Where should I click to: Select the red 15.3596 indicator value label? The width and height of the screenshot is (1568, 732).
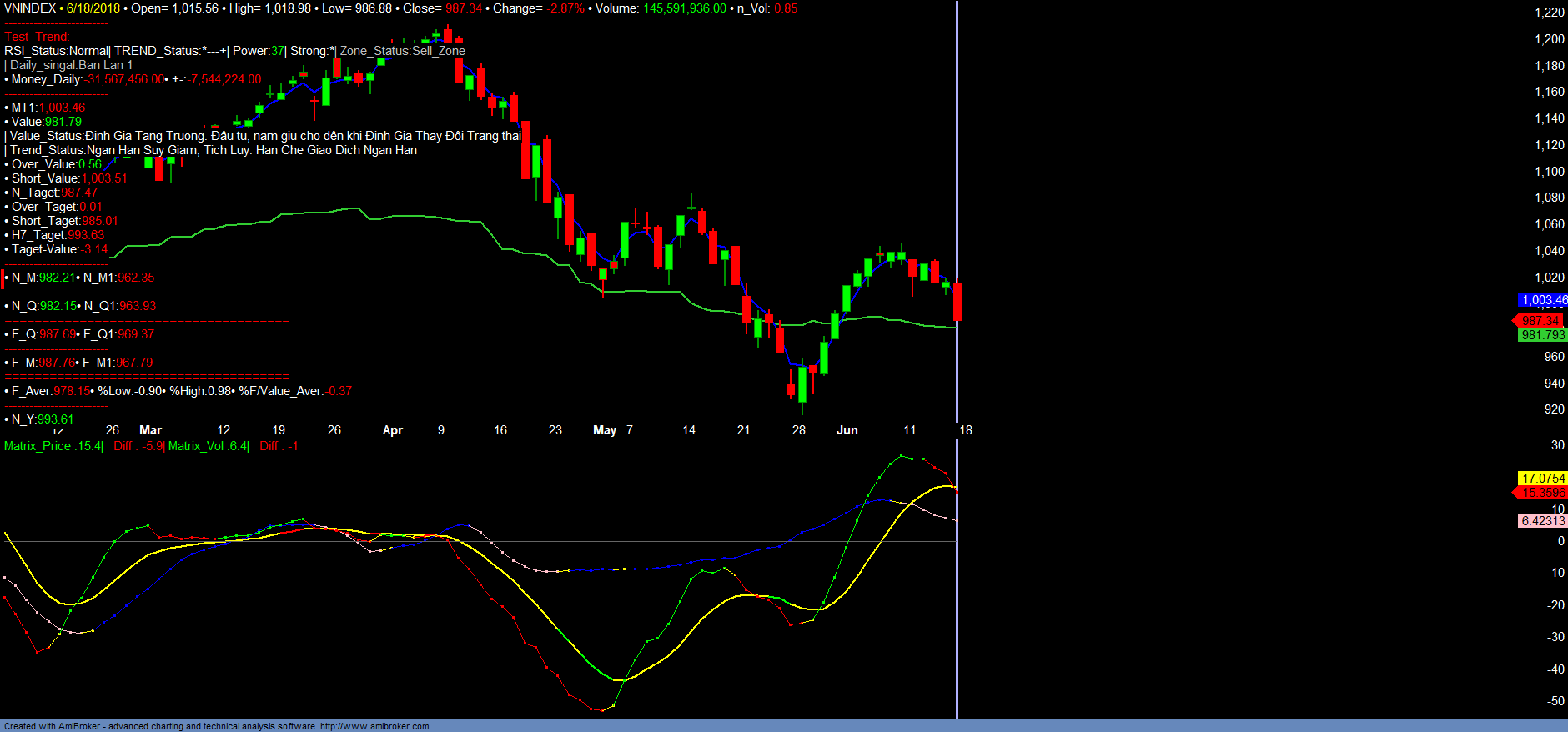point(1542,493)
